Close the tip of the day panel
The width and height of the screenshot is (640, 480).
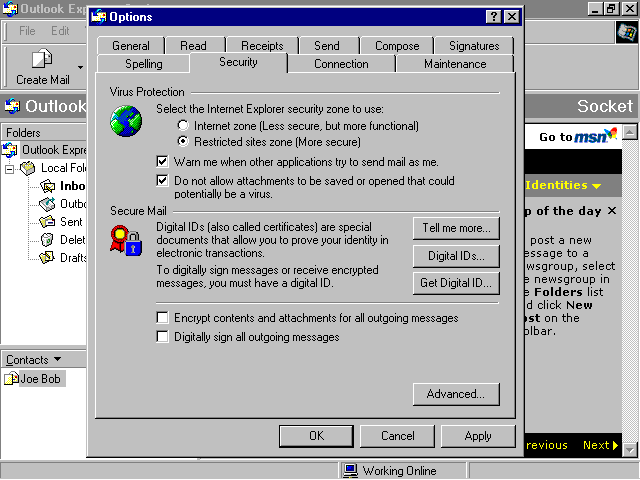pyautogui.click(x=611, y=211)
